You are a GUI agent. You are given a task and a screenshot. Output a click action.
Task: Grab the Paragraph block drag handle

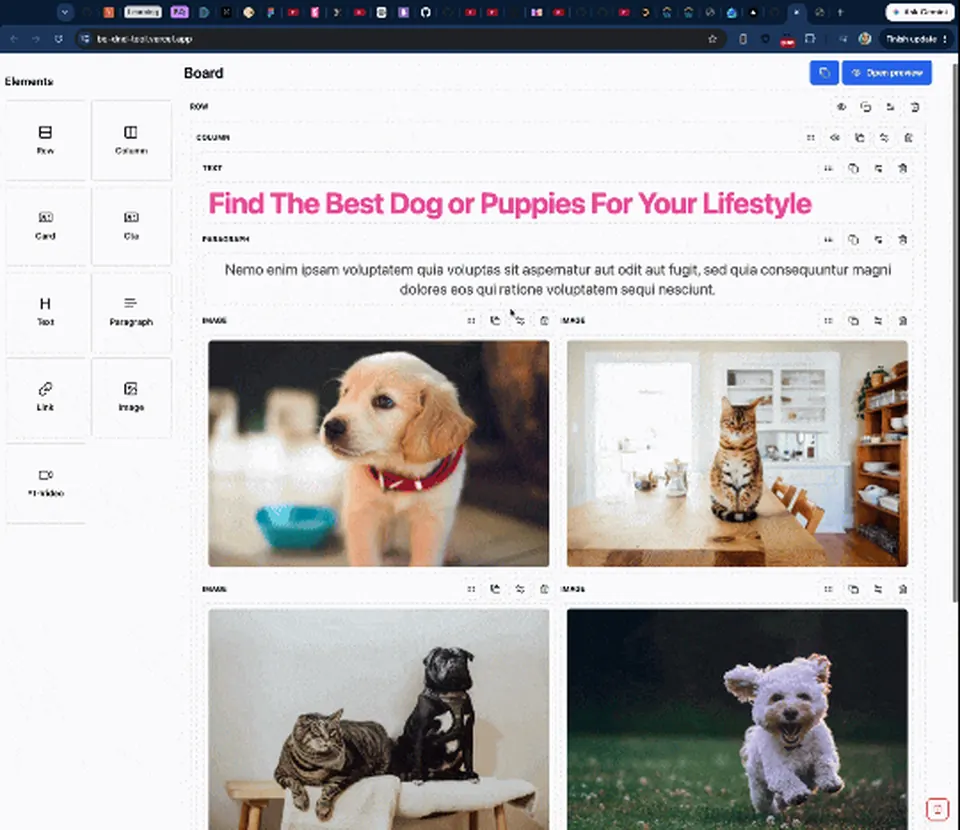click(828, 239)
